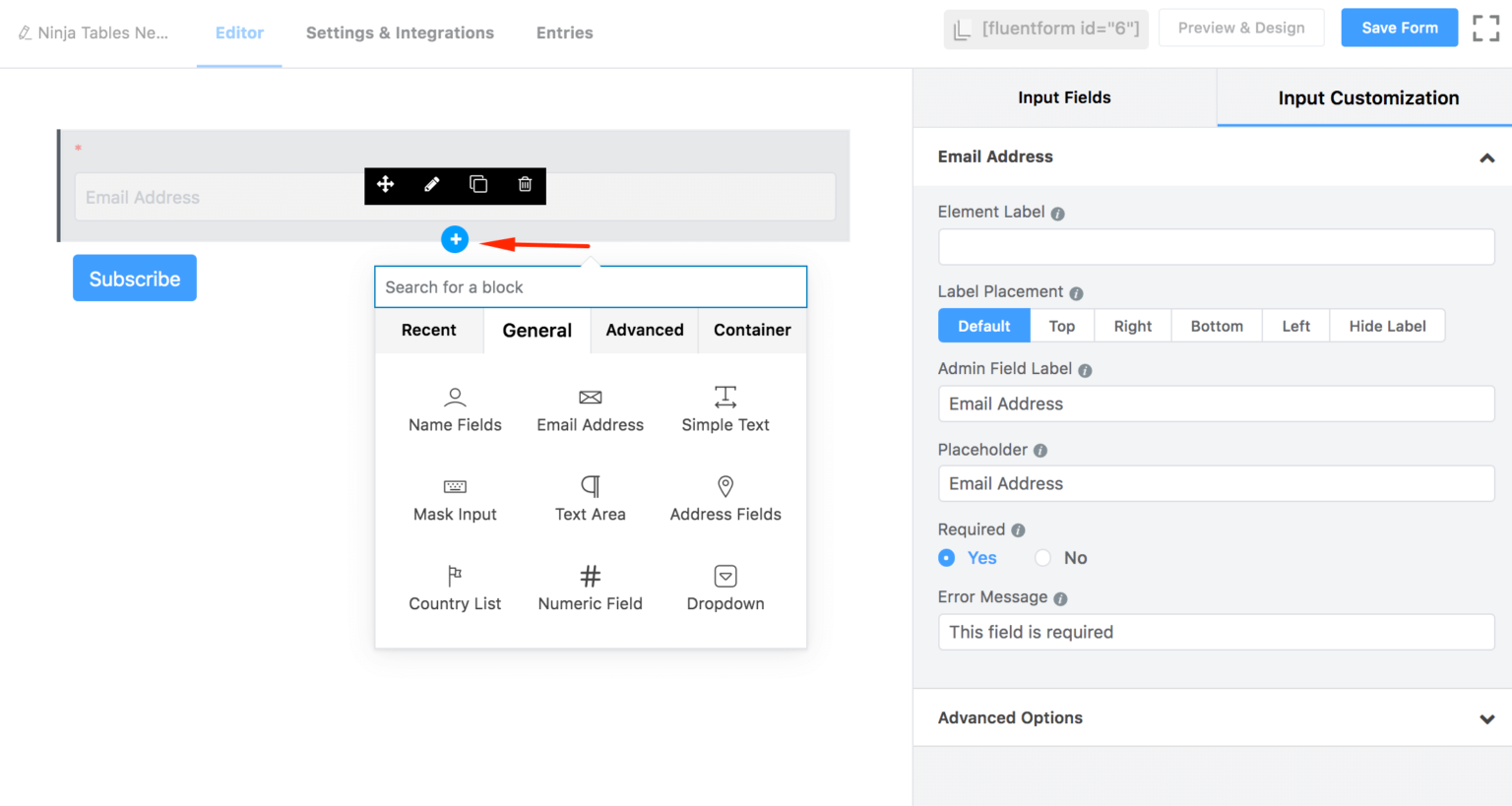Delete the Email Address field with trash icon
This screenshot has width=1512, height=806.
524,185
